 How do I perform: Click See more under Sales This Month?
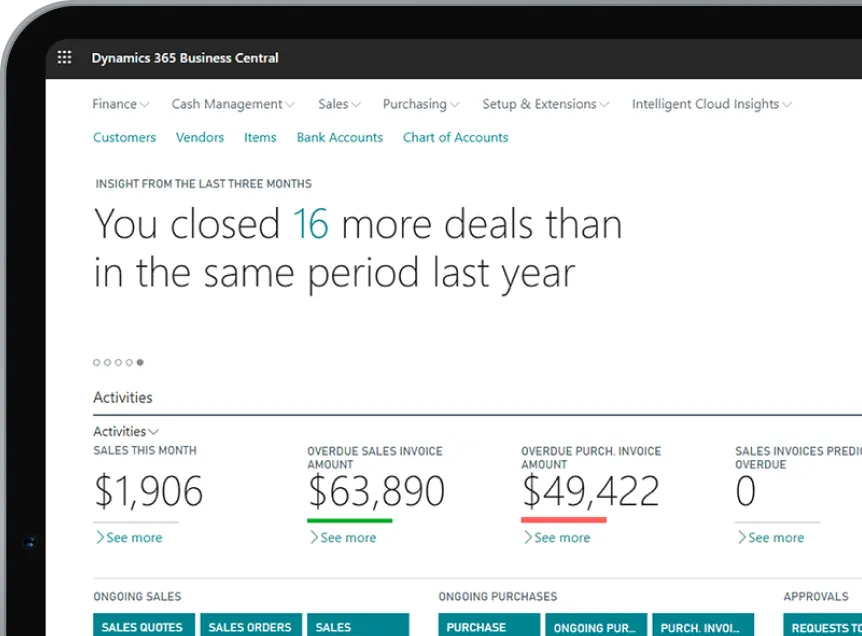coord(129,538)
